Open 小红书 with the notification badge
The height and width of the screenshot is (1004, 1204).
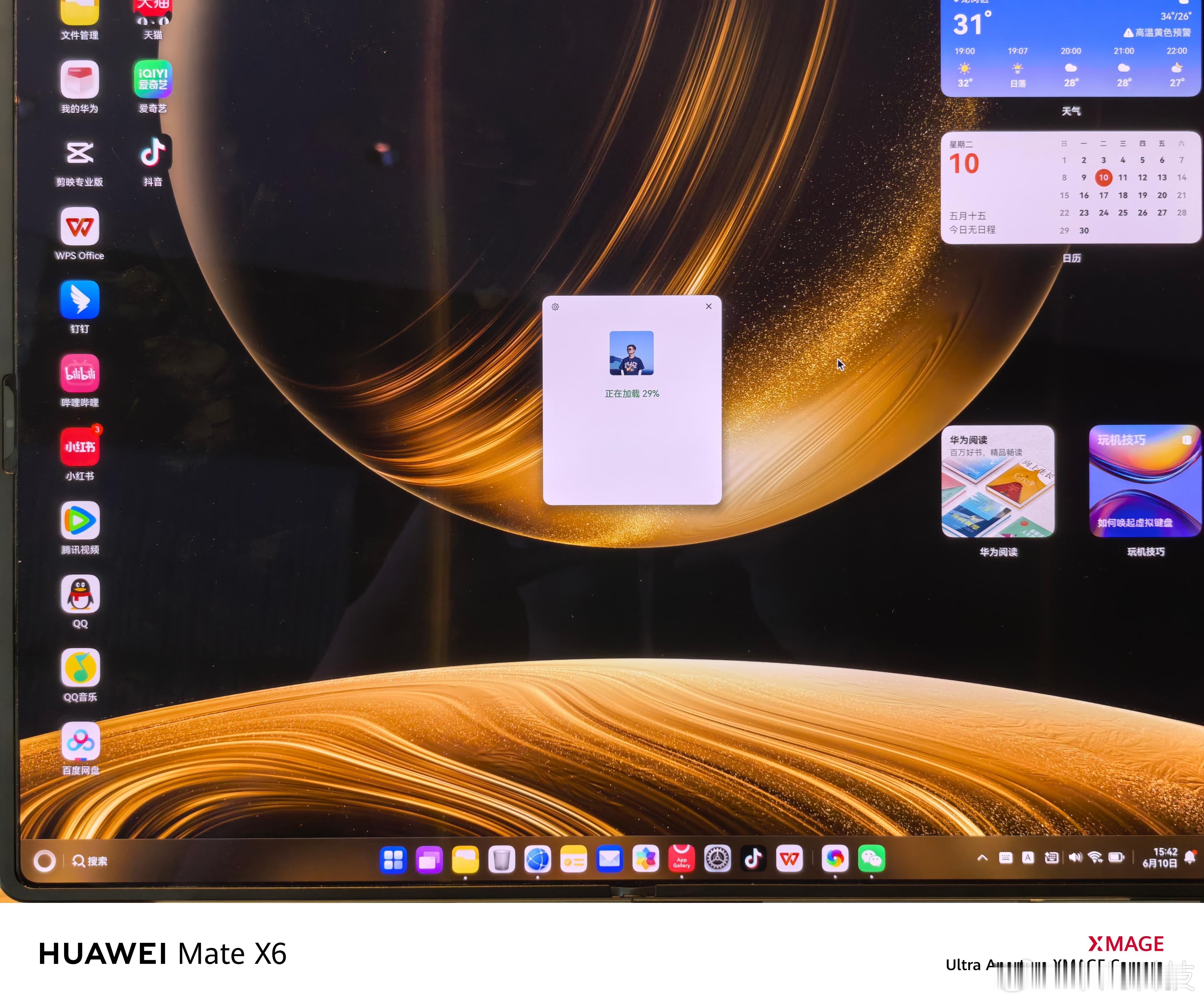[80, 447]
